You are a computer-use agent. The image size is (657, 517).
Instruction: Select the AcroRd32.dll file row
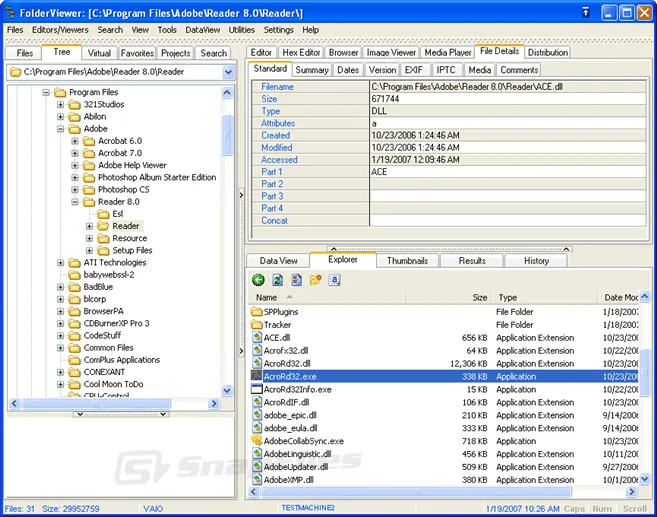click(x=444, y=363)
